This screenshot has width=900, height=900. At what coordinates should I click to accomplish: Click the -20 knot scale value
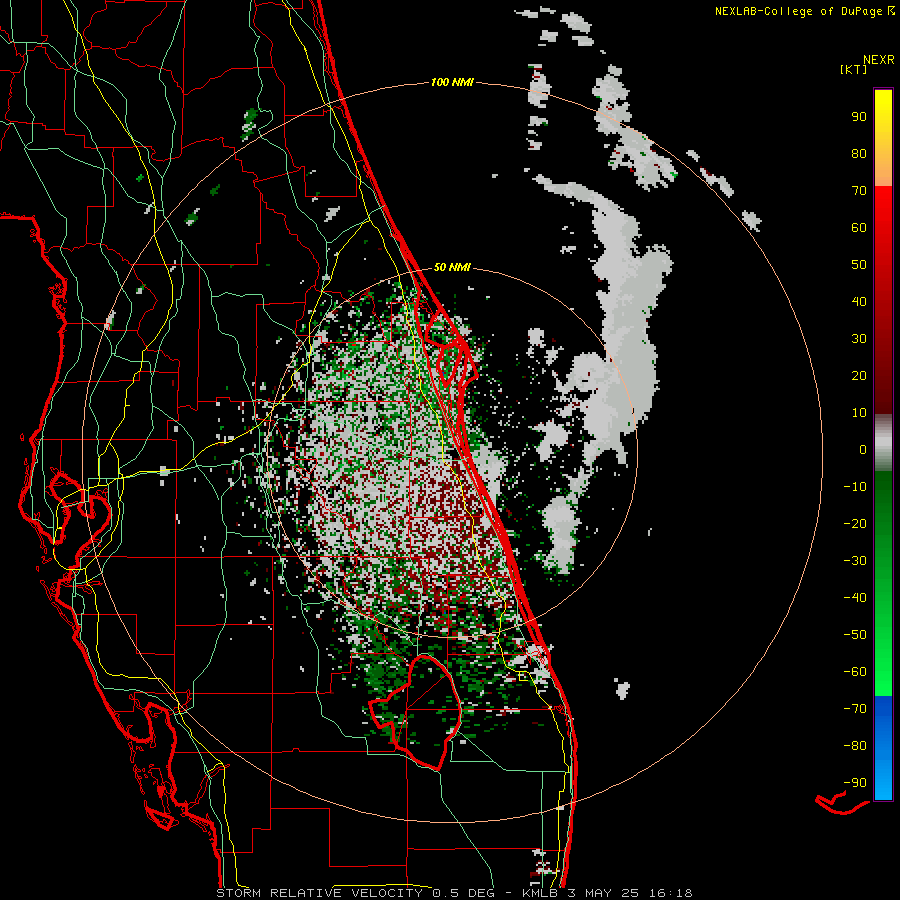click(x=855, y=523)
